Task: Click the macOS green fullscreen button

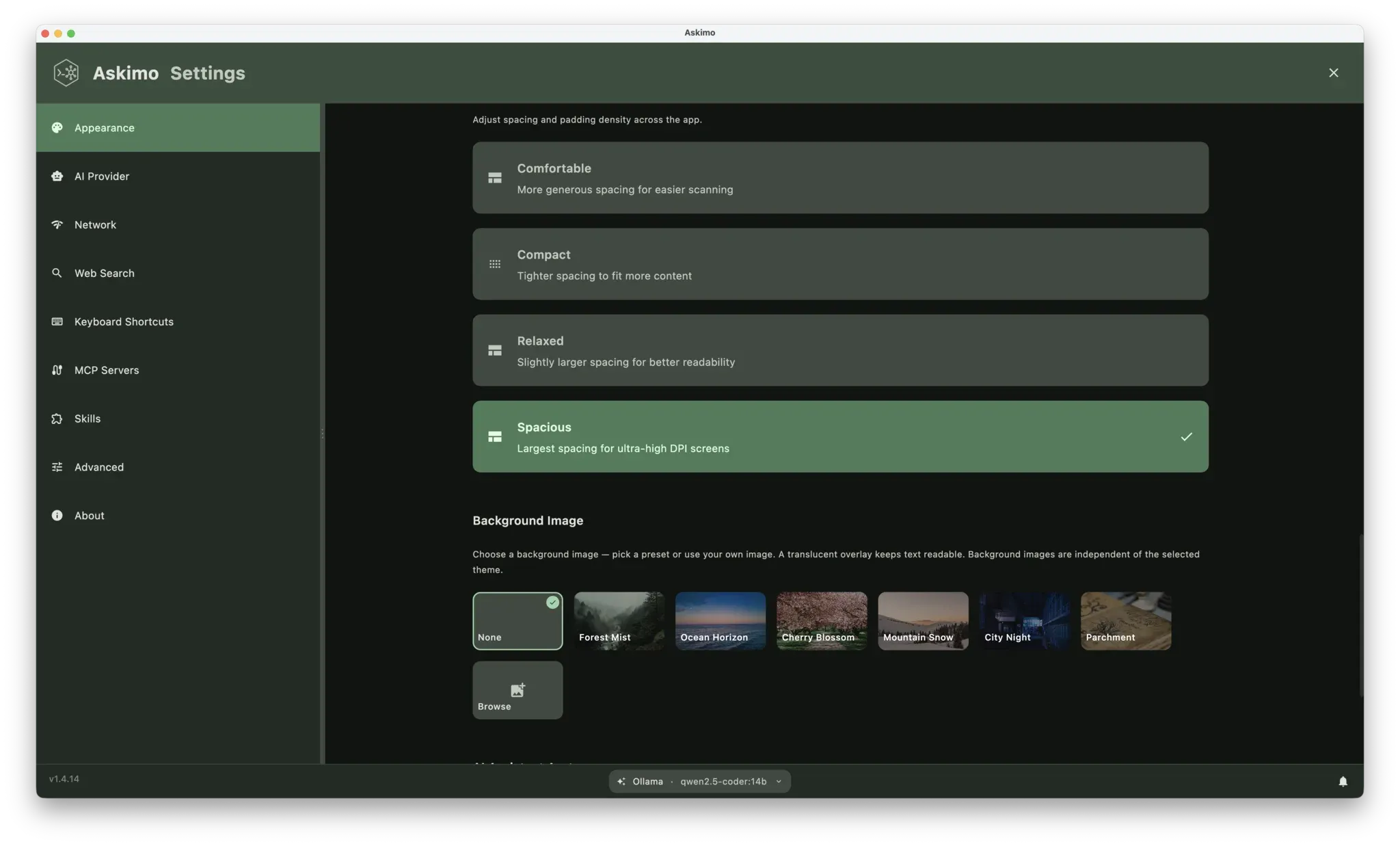Action: point(71,33)
